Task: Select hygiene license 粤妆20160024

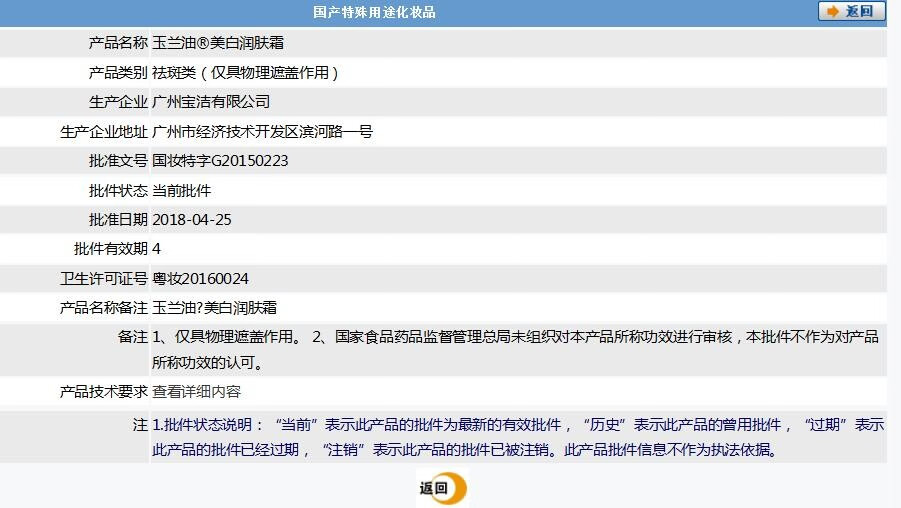Action: [x=201, y=279]
